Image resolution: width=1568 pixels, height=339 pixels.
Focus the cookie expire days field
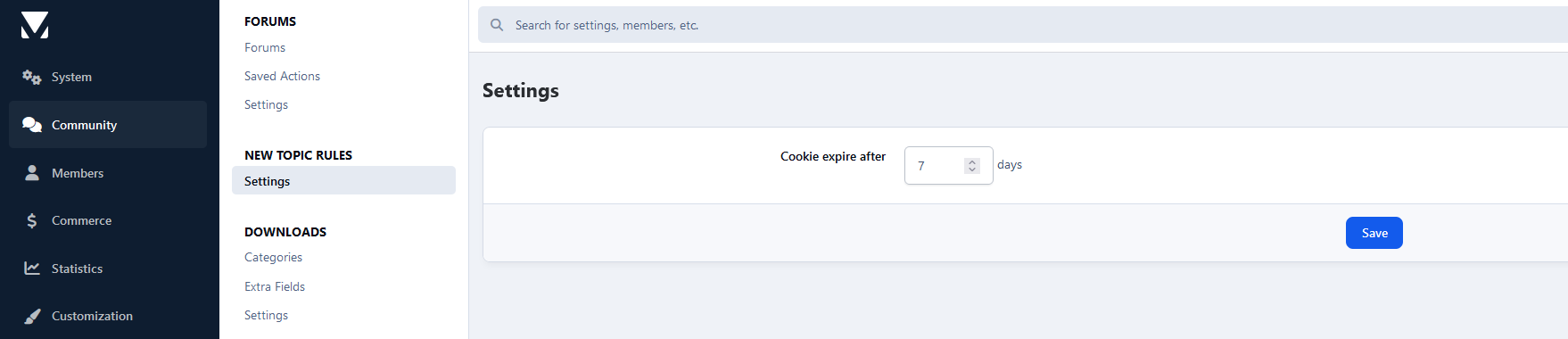(948, 166)
